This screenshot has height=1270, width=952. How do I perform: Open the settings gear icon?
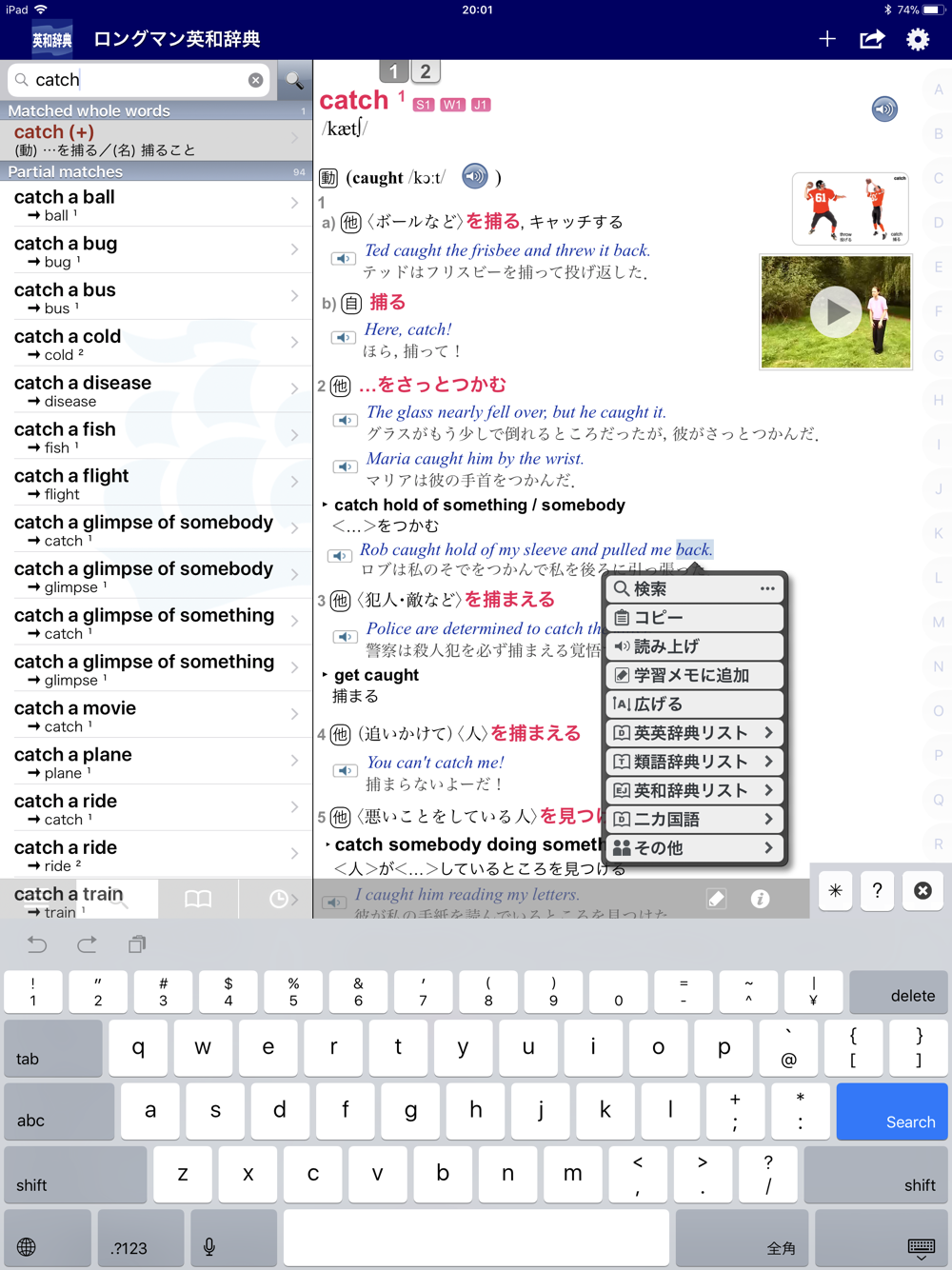[x=918, y=39]
